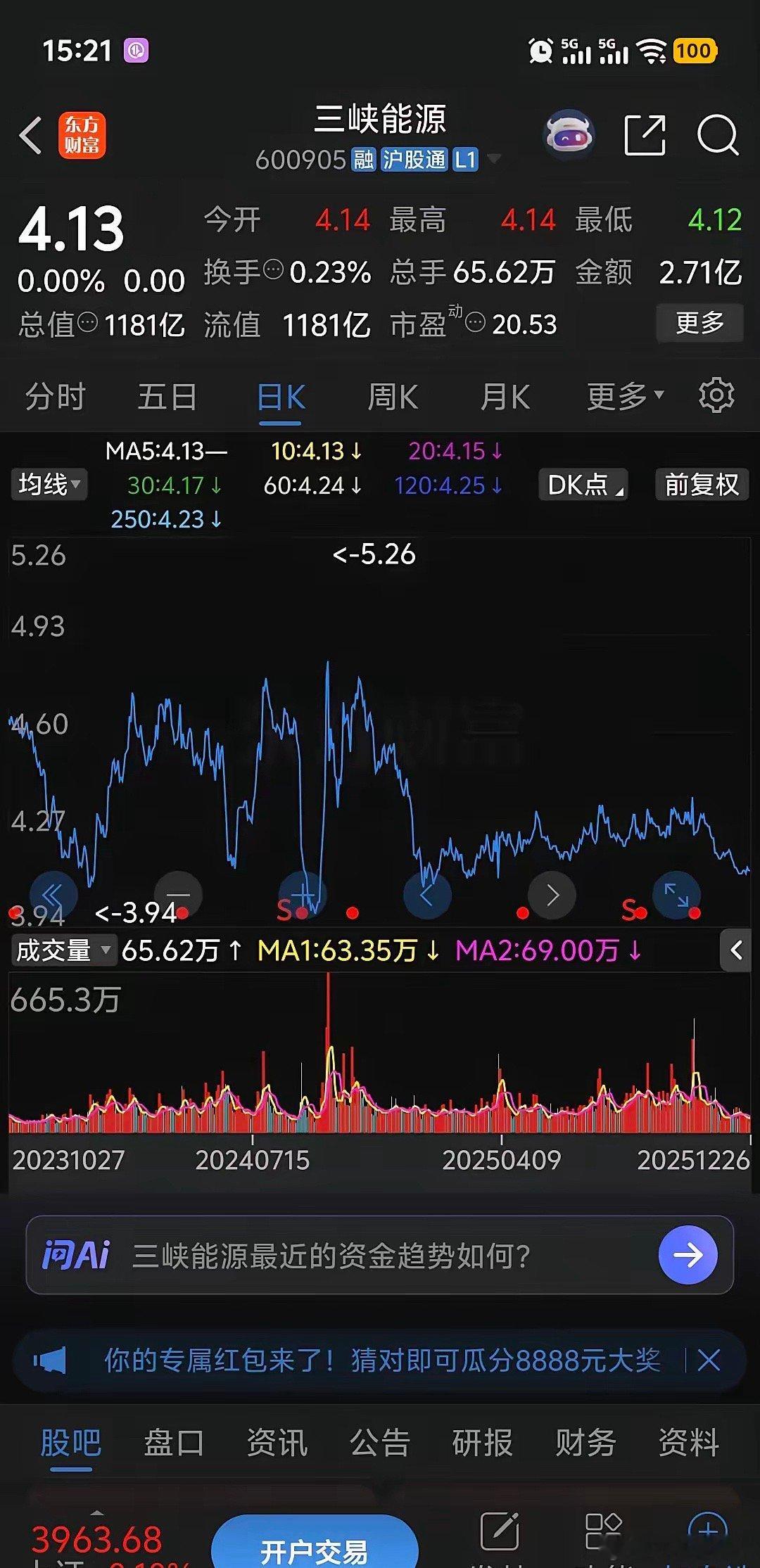Image resolution: width=760 pixels, height=1568 pixels.
Task: Expand the stock title dropdown triangle
Action: [494, 158]
